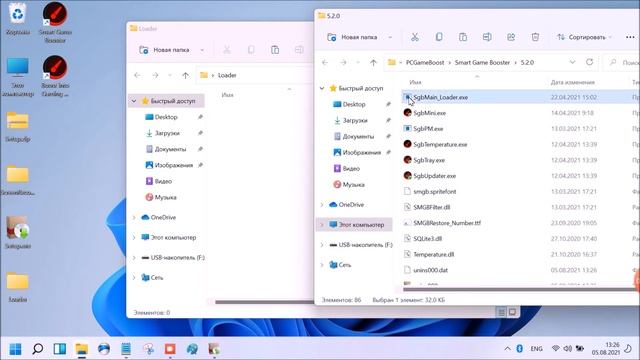This screenshot has width=640, height=360.
Task: Open Windows Start menu
Action: (16, 349)
